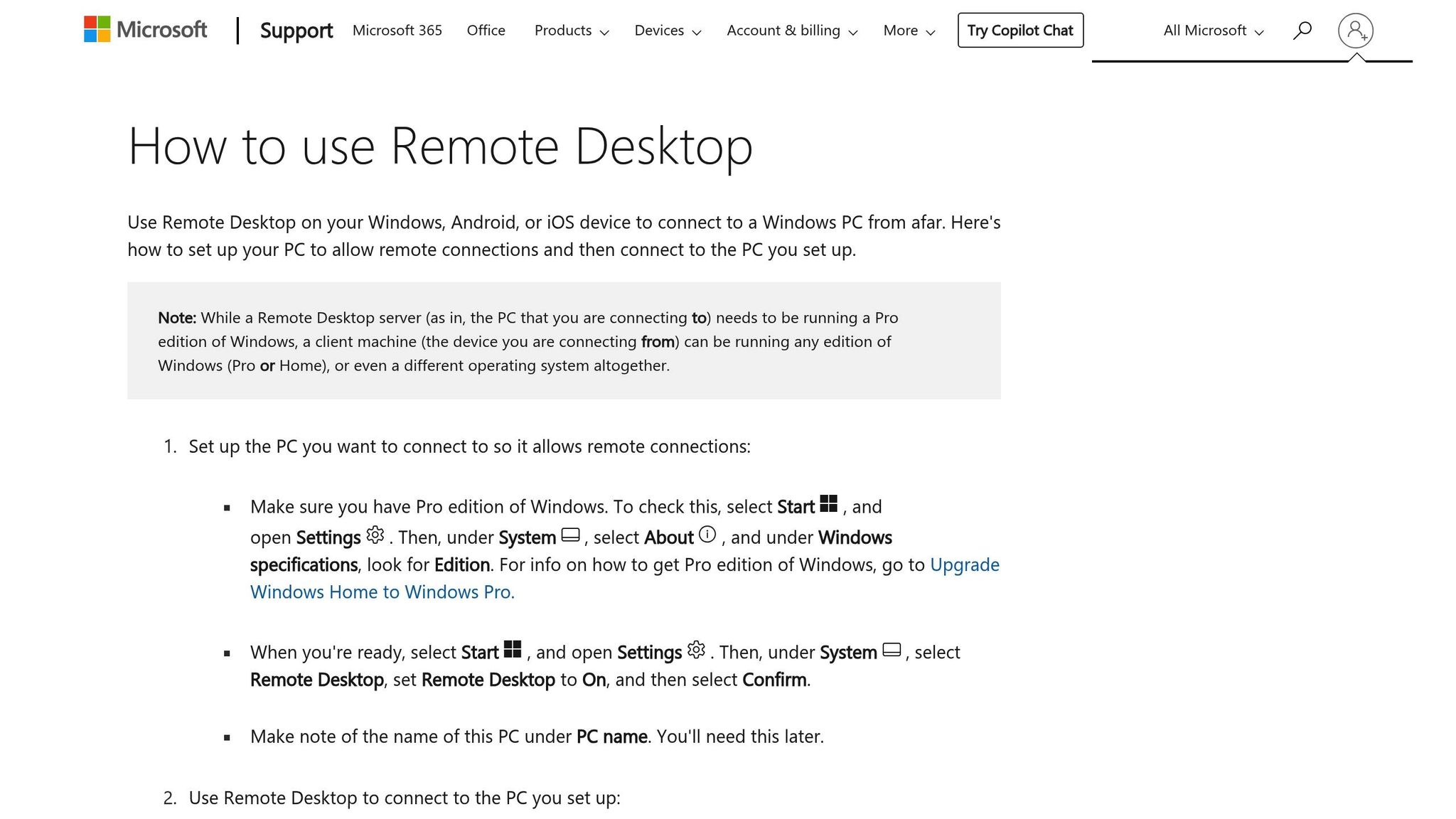Screen dimensions: 1456x819
Task: Select Office in the navigation bar
Action: coord(486,31)
